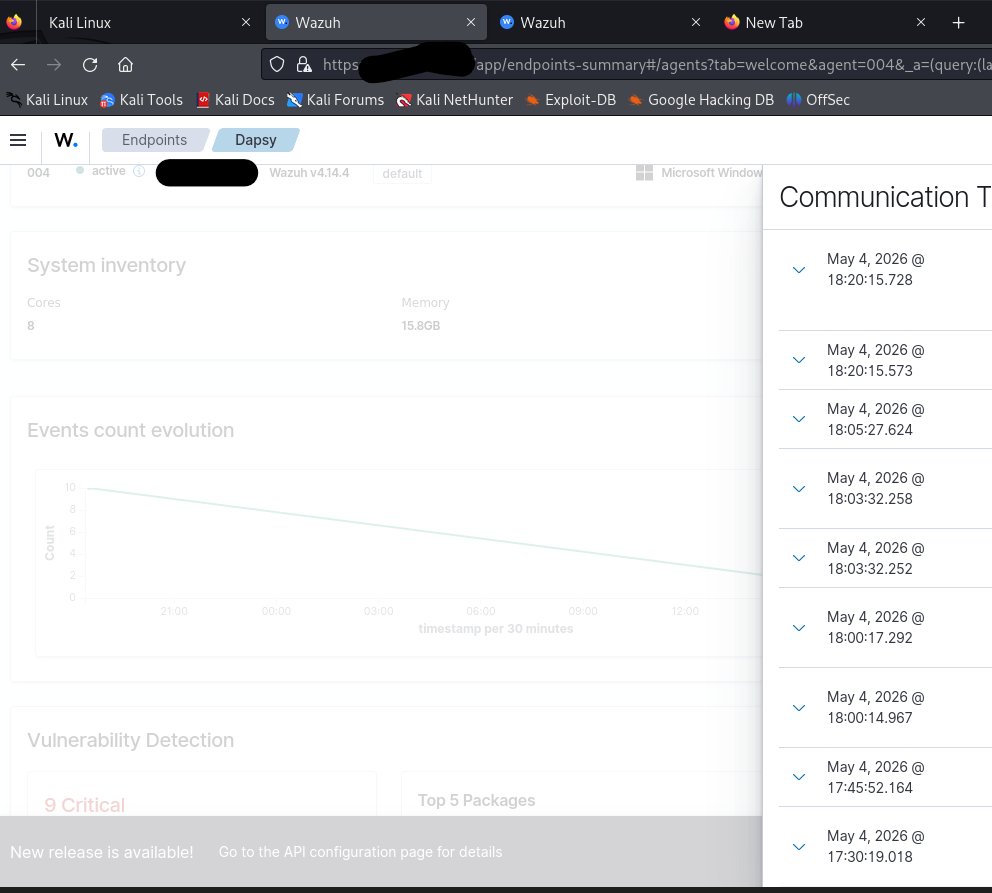The width and height of the screenshot is (992, 893).
Task: Open the Kali NetHunter bookmark
Action: point(454,100)
